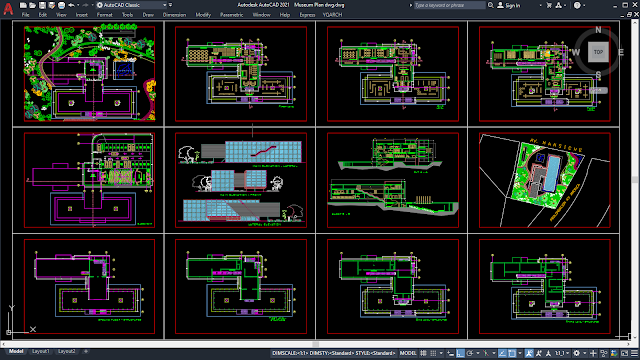Image resolution: width=640 pixels, height=360 pixels.
Task: Open the Format menu
Action: point(104,15)
